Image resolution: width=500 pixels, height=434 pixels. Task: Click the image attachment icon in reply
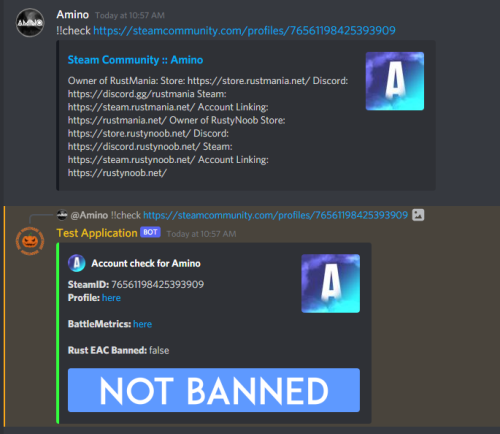[418, 215]
